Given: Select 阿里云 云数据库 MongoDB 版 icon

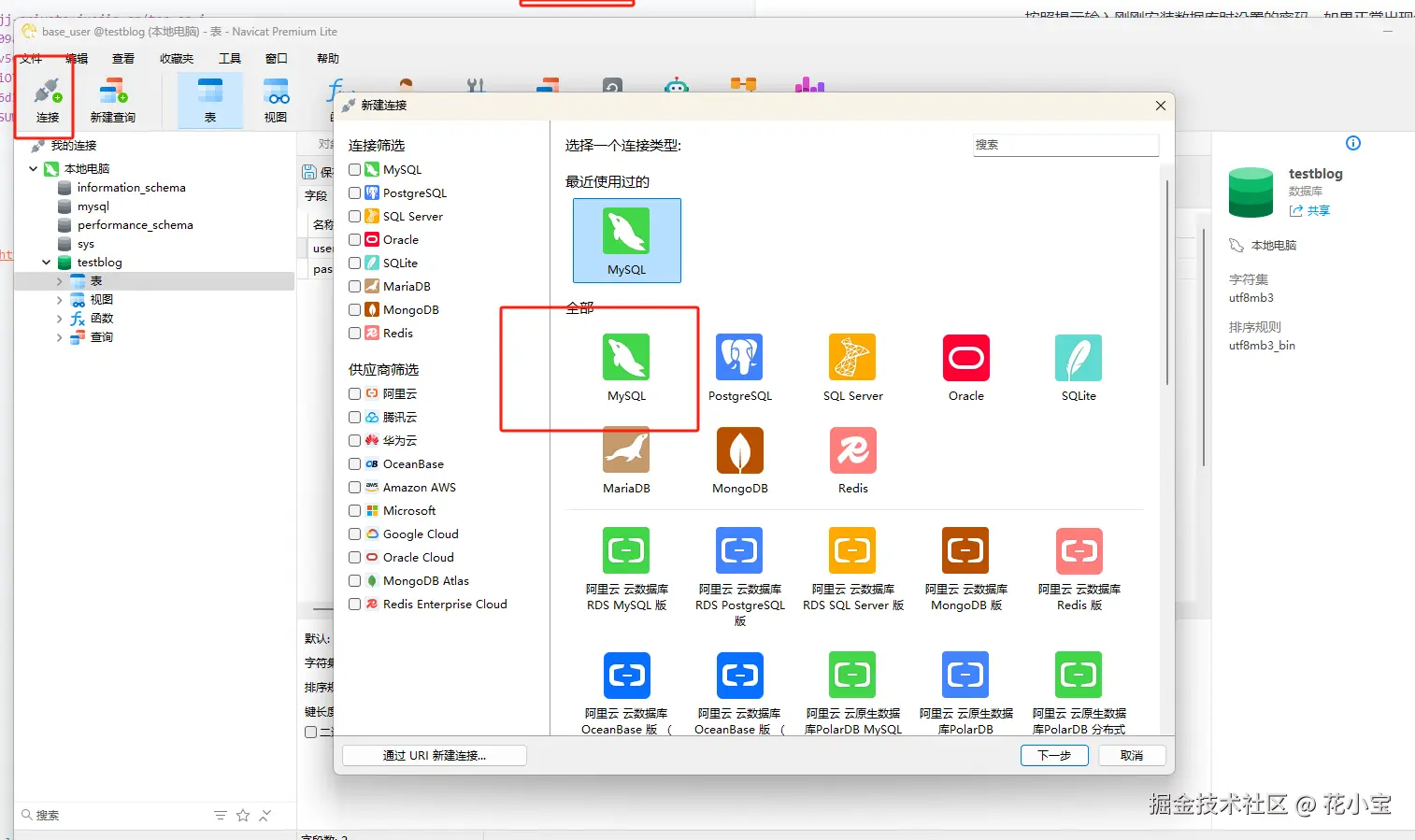Looking at the screenshot, I should coord(966,550).
